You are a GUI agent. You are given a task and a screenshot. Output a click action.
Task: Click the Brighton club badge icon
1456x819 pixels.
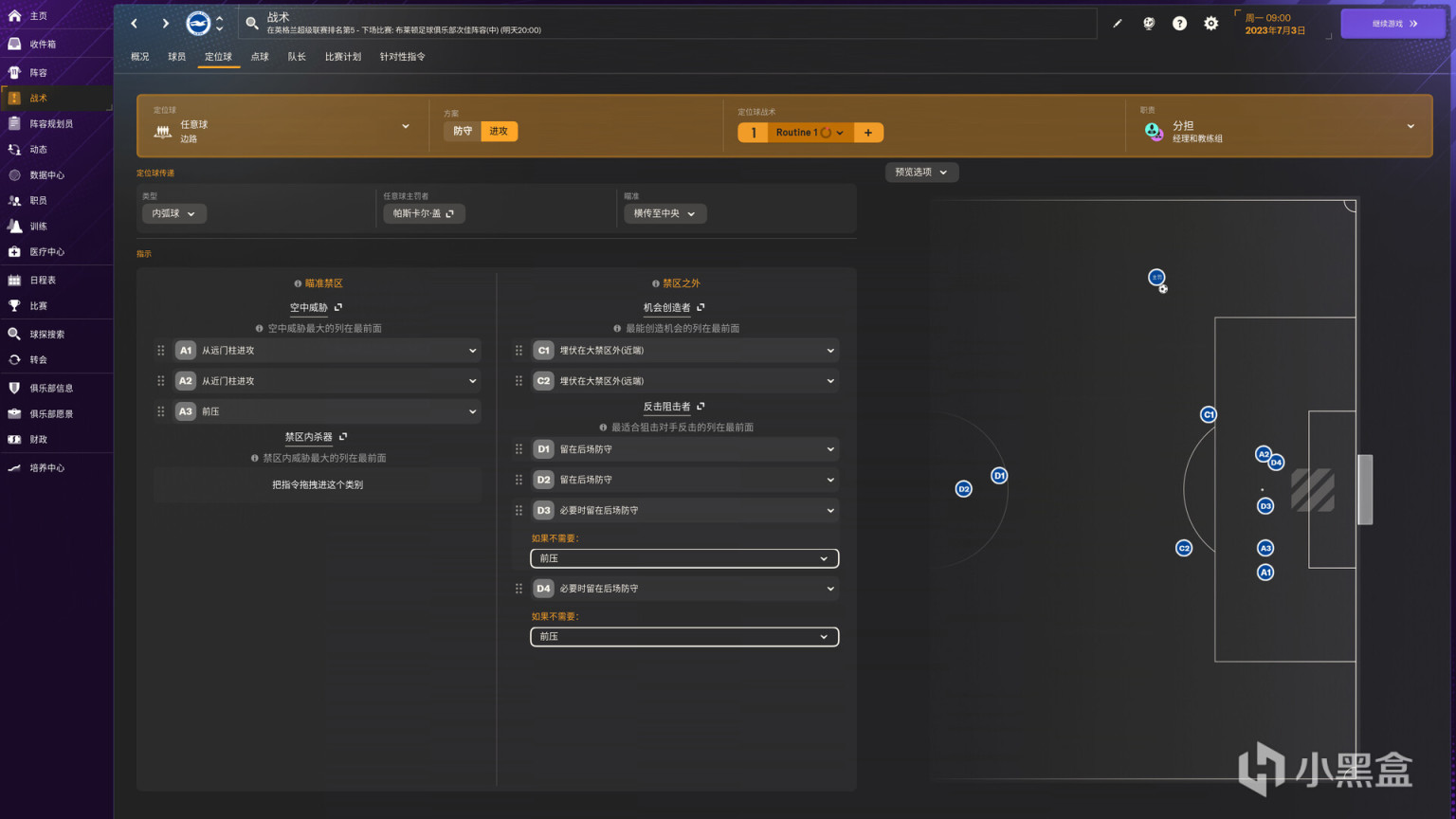pos(198,23)
